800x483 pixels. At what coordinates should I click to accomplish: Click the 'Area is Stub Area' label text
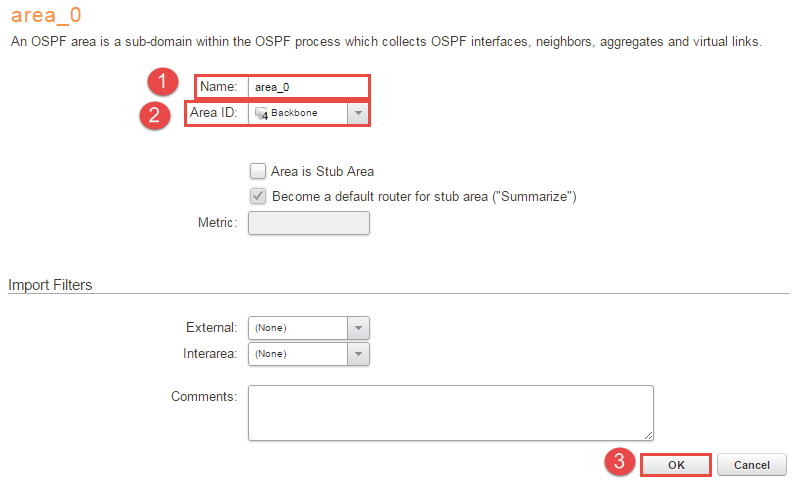pos(322,171)
